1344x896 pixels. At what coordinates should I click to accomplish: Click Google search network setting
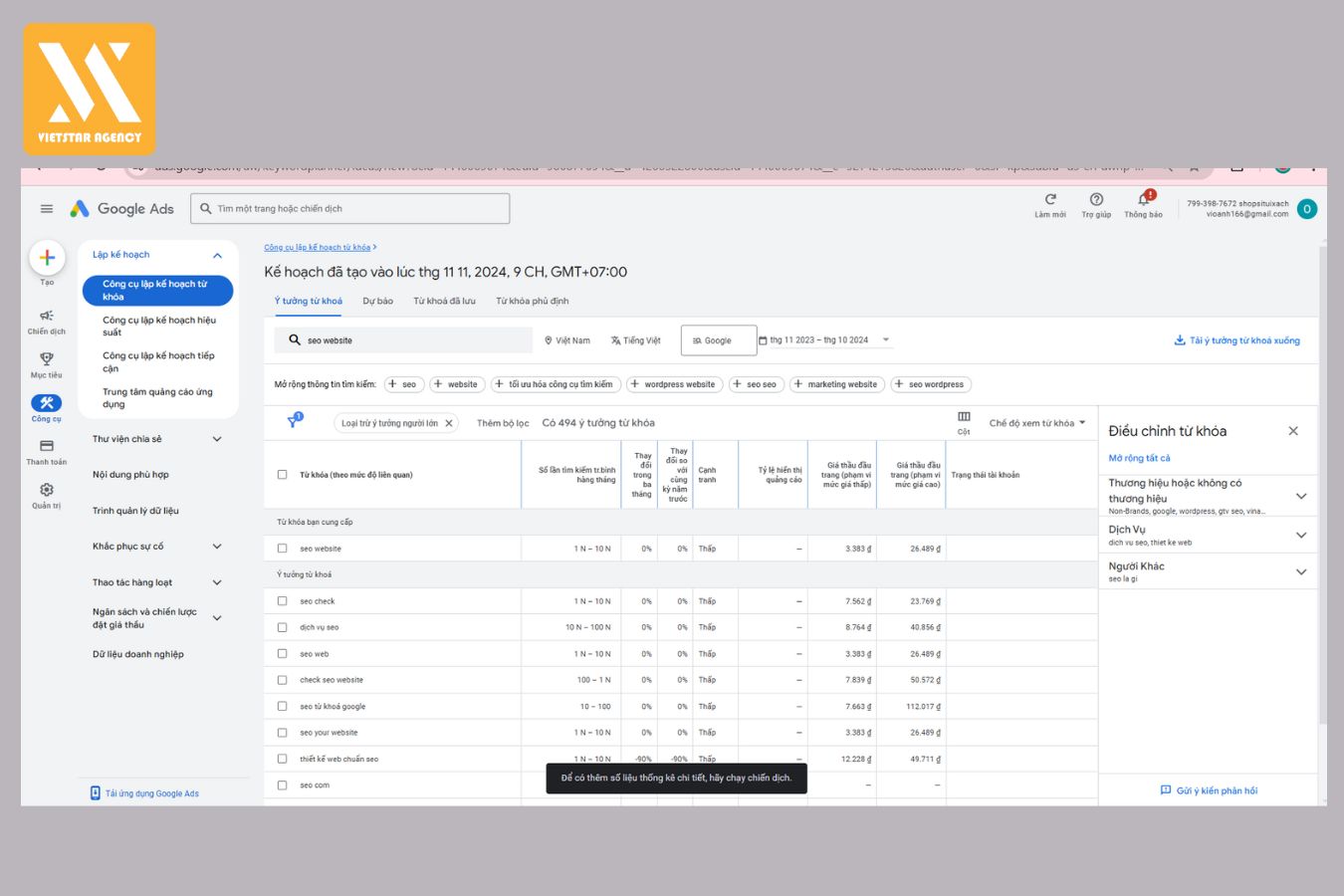[x=719, y=340]
